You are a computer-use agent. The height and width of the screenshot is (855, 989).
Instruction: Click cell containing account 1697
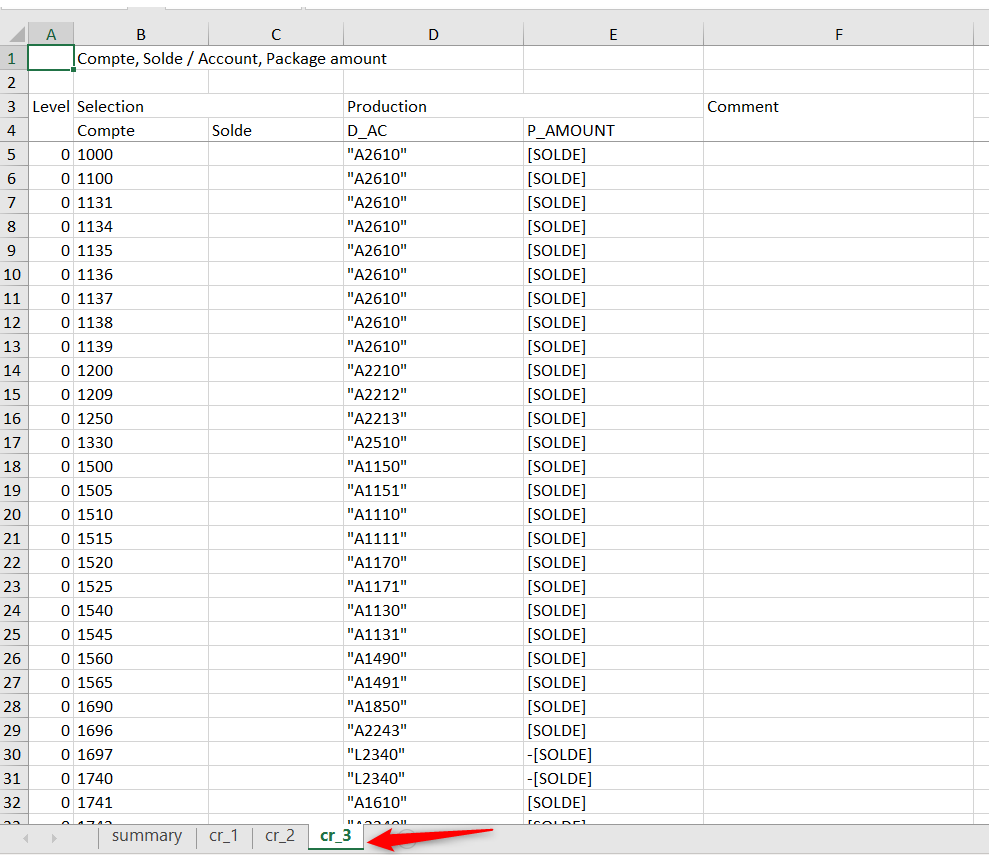(x=141, y=754)
